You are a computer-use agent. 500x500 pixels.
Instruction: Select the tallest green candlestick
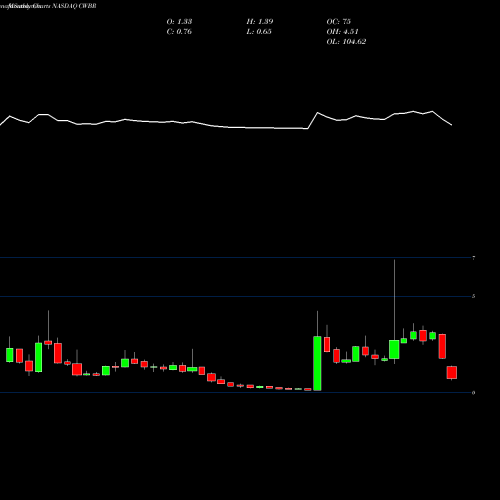(x=317, y=363)
